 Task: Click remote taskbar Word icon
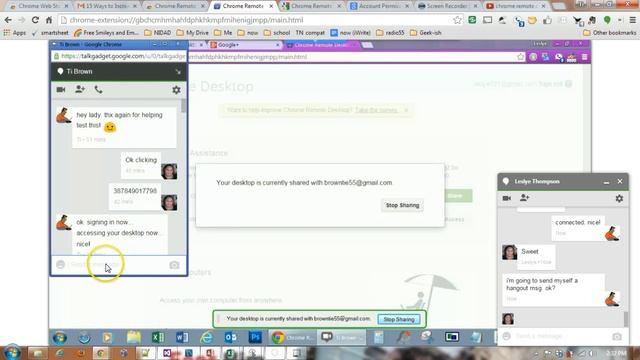pyautogui.click(x=182, y=337)
